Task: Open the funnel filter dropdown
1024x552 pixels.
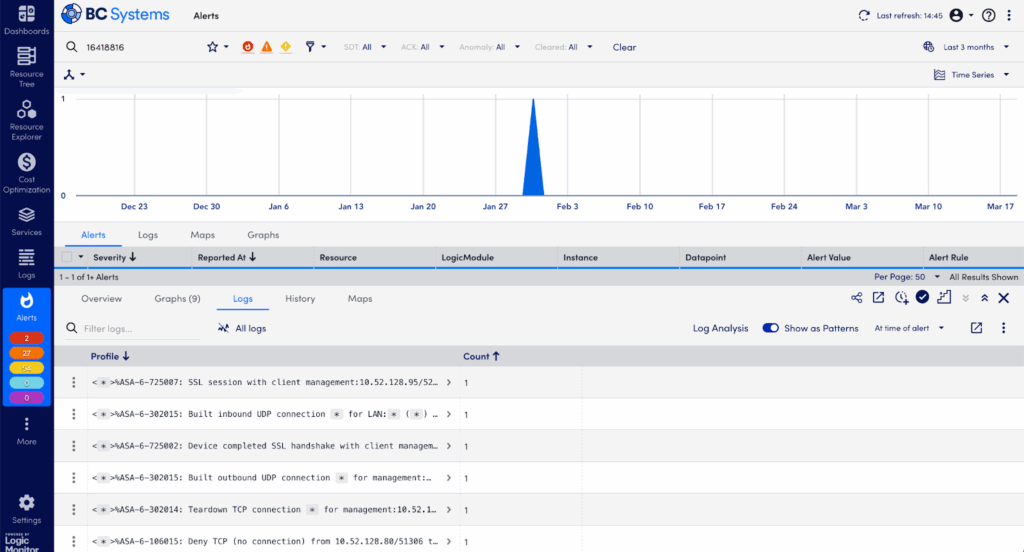Action: tap(315, 47)
